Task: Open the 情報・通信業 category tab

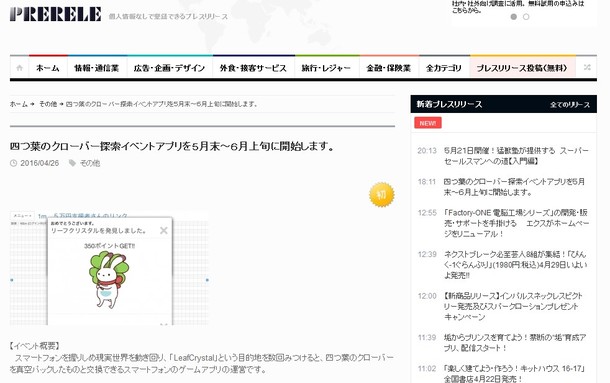Action: pyautogui.click(x=97, y=68)
